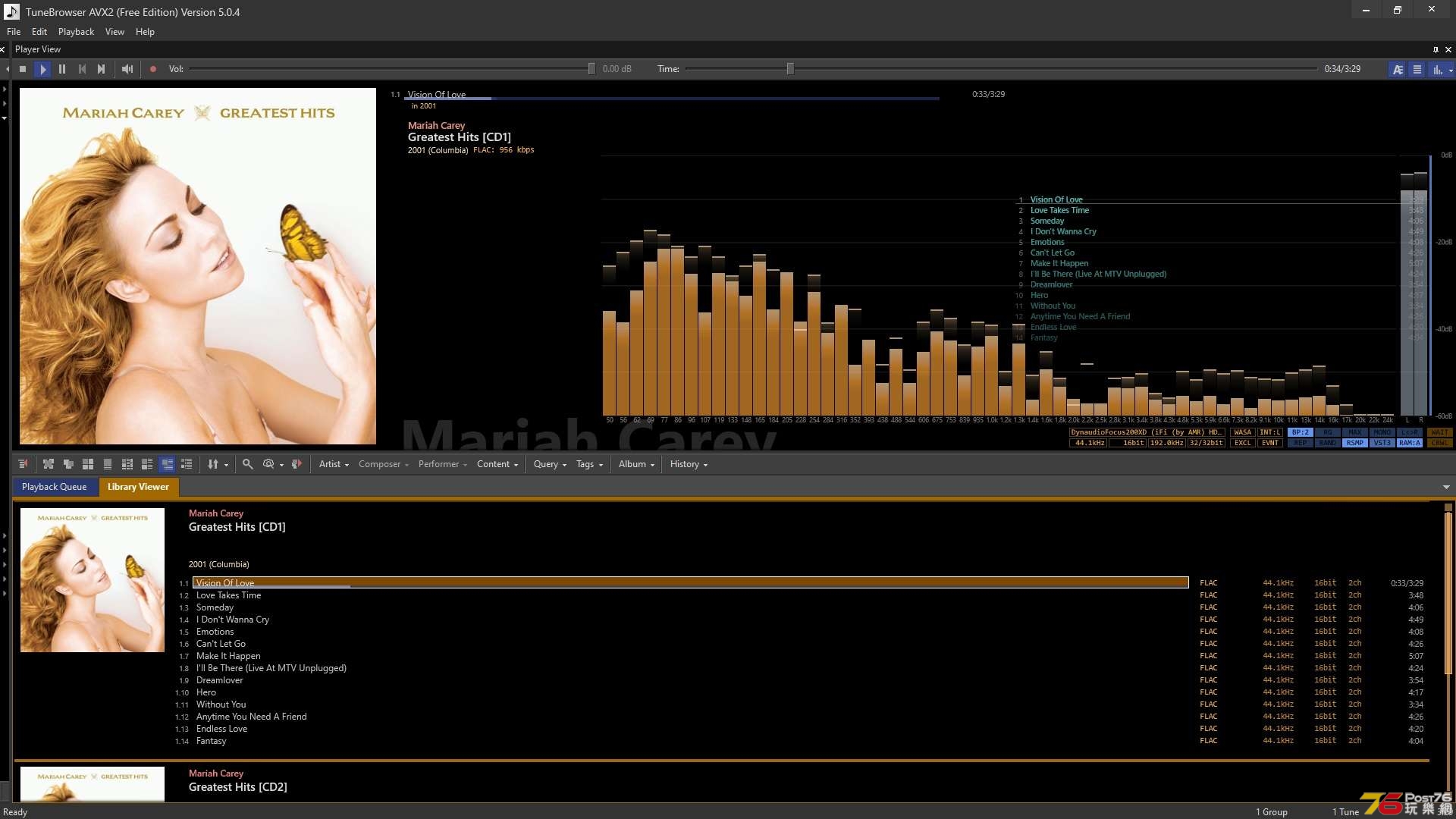Open the Tags dropdown menu

click(589, 464)
